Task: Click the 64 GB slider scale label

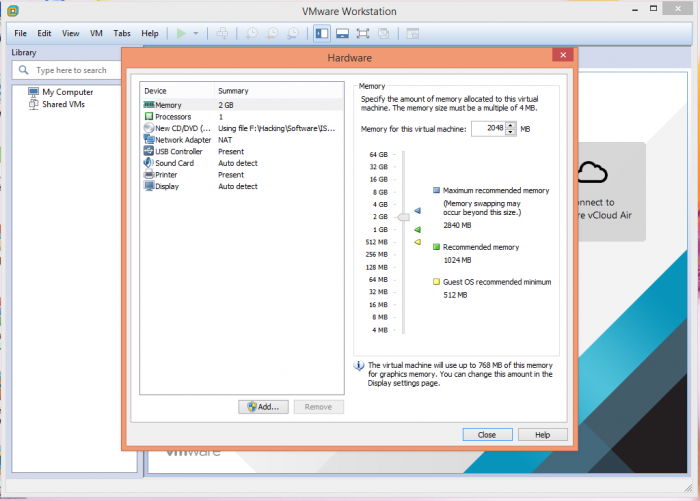Action: pyautogui.click(x=379, y=154)
